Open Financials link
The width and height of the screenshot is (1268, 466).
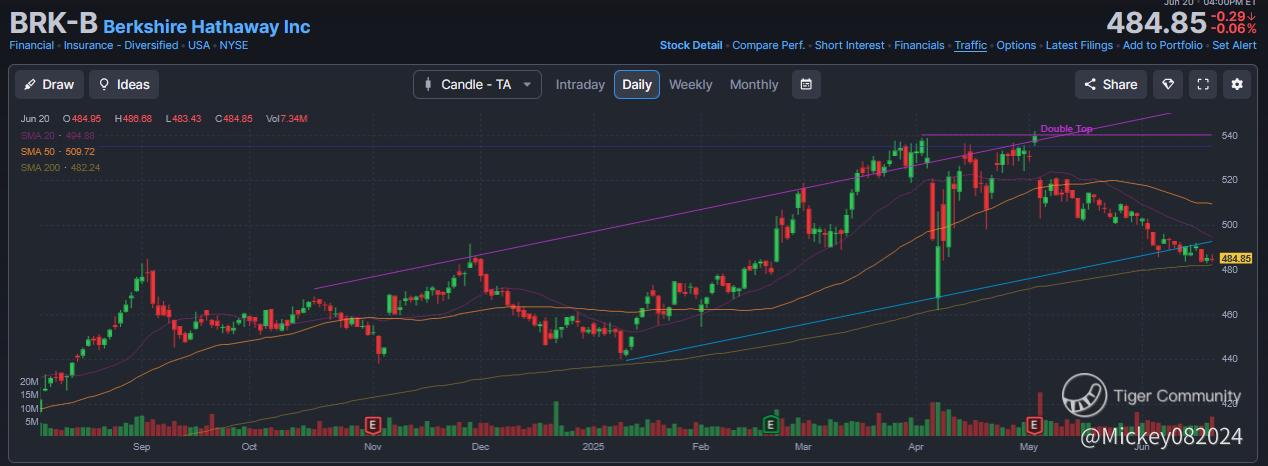919,45
